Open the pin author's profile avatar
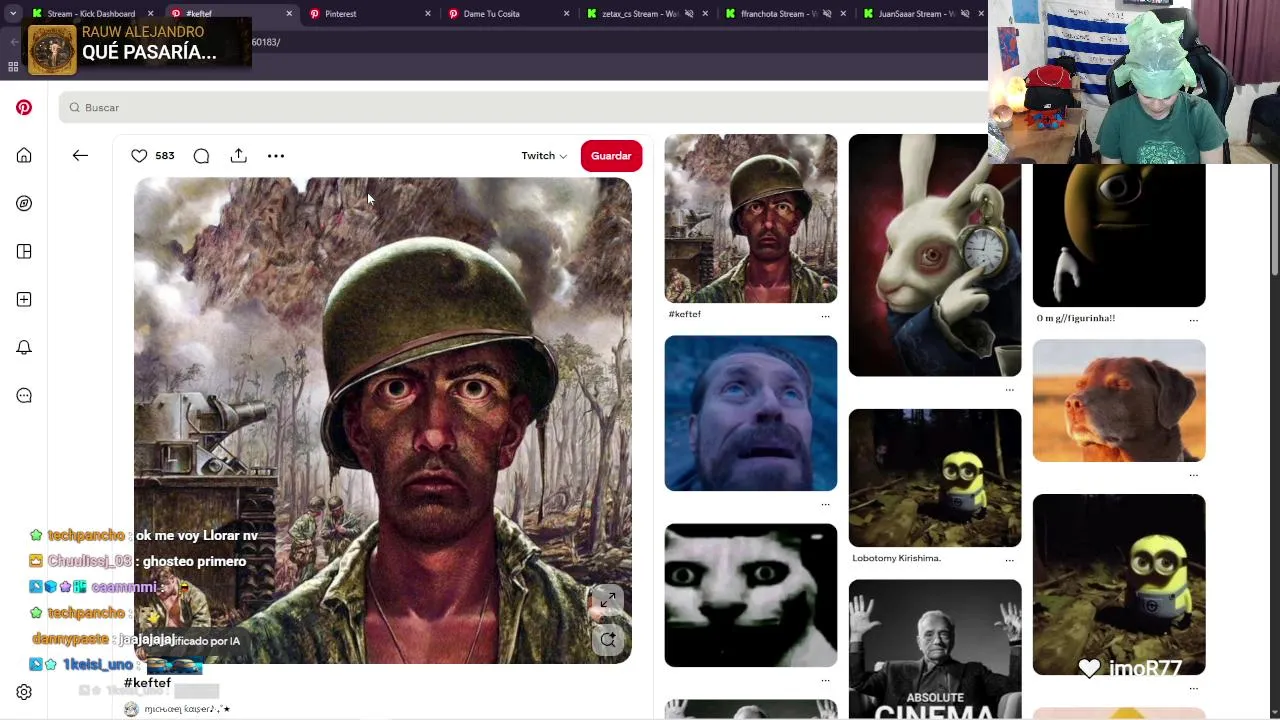 (131, 709)
